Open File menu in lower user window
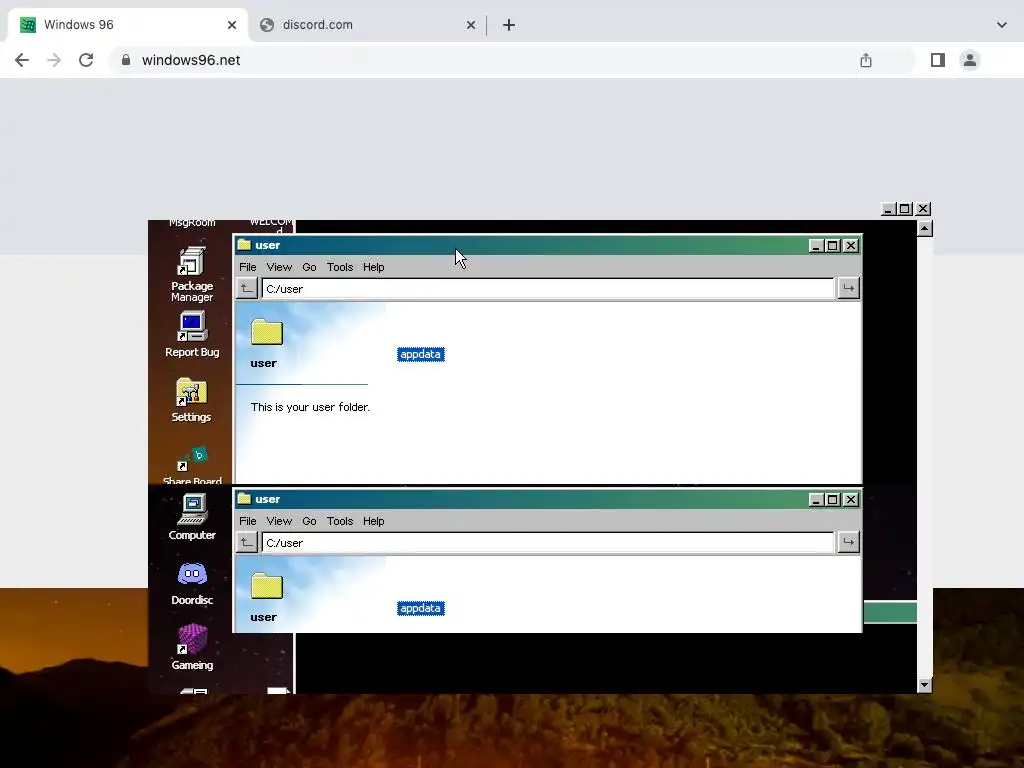 point(248,521)
